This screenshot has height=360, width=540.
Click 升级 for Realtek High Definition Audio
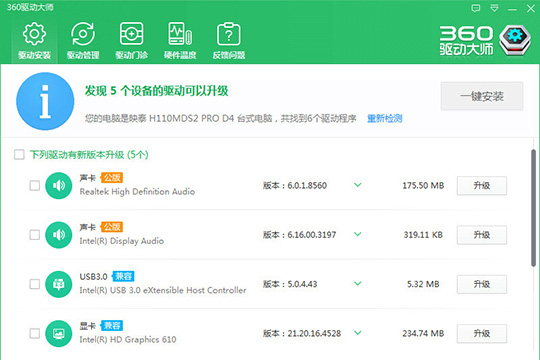481,186
